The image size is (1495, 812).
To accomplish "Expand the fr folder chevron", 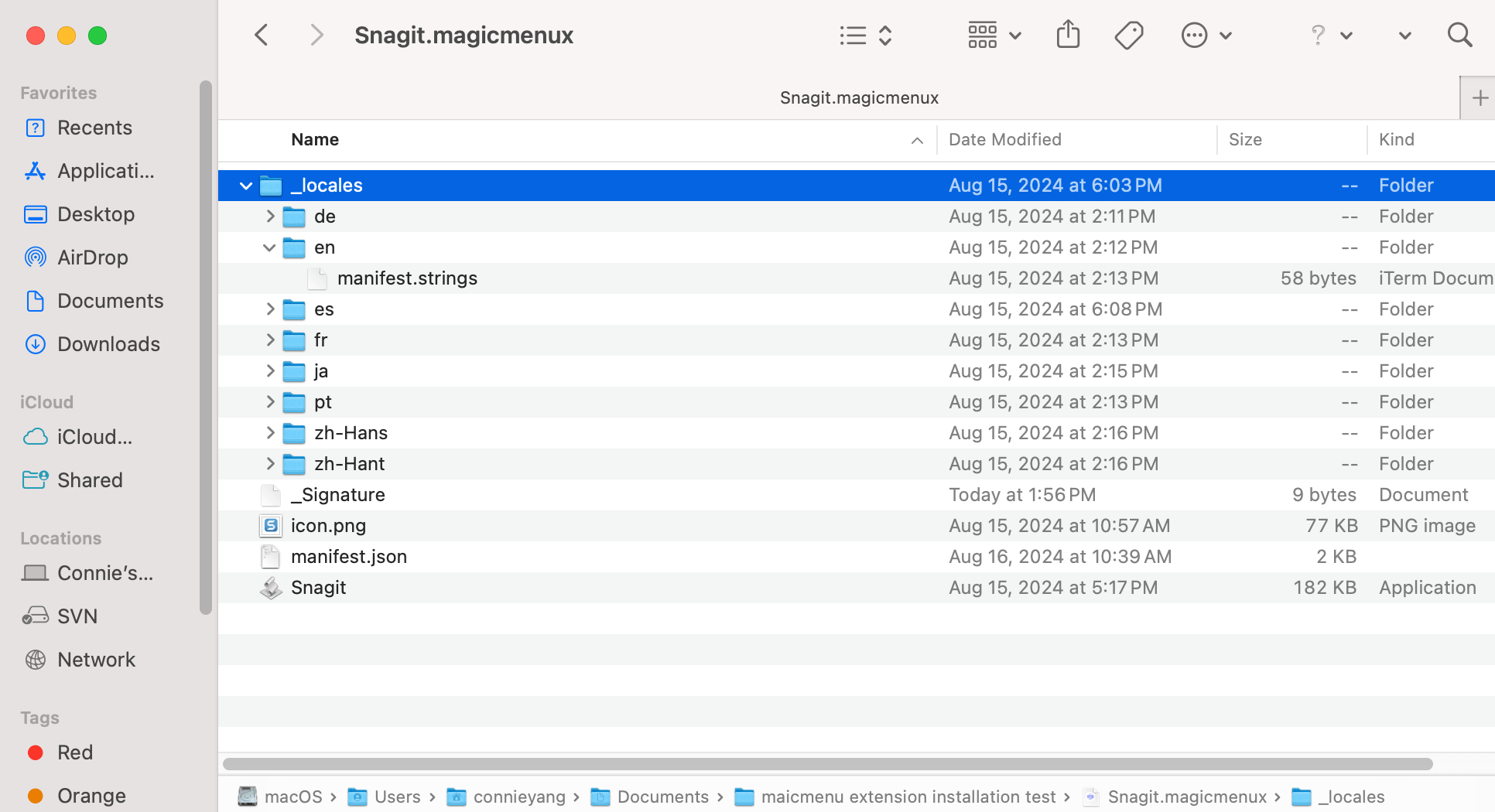I will coord(270,340).
